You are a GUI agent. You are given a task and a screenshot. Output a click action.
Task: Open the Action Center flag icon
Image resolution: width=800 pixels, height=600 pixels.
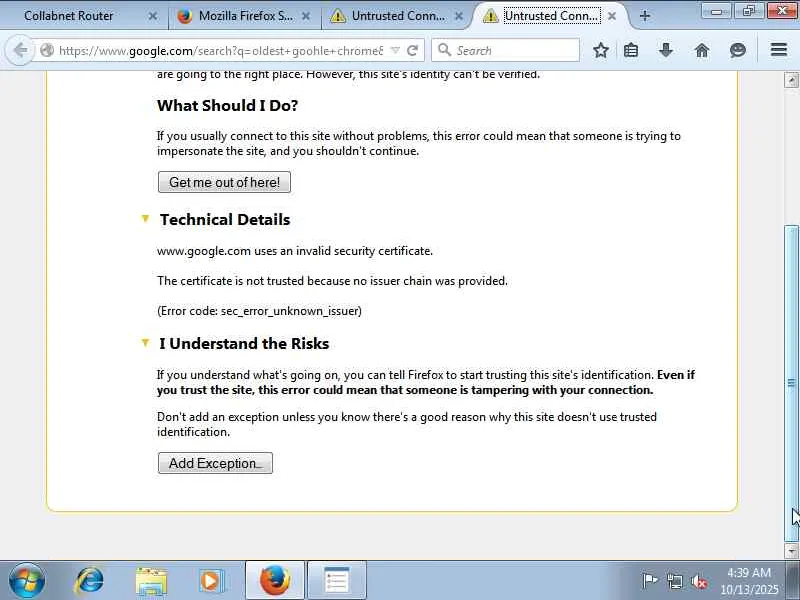pos(649,581)
